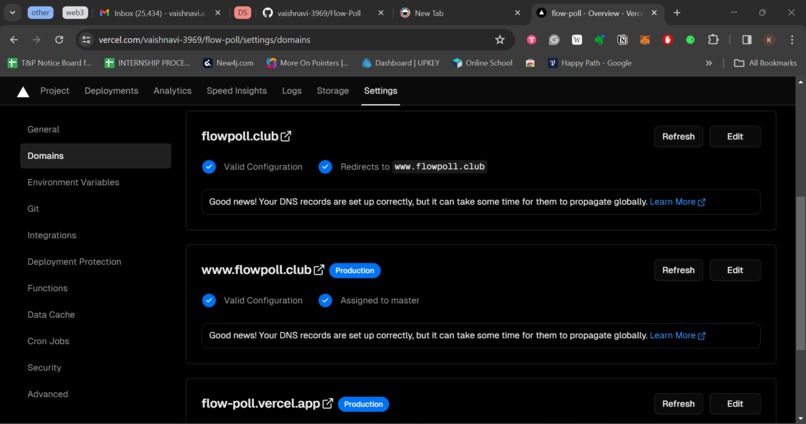Open the Storage tab
The width and height of the screenshot is (806, 424).
coord(333,90)
